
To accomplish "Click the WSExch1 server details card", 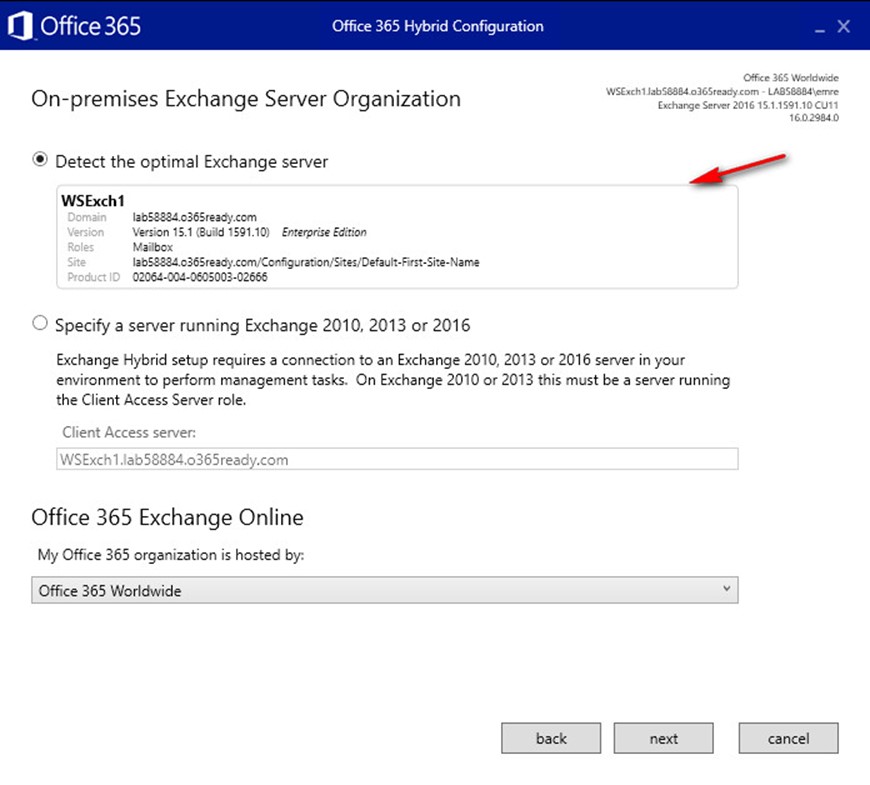I will [397, 237].
